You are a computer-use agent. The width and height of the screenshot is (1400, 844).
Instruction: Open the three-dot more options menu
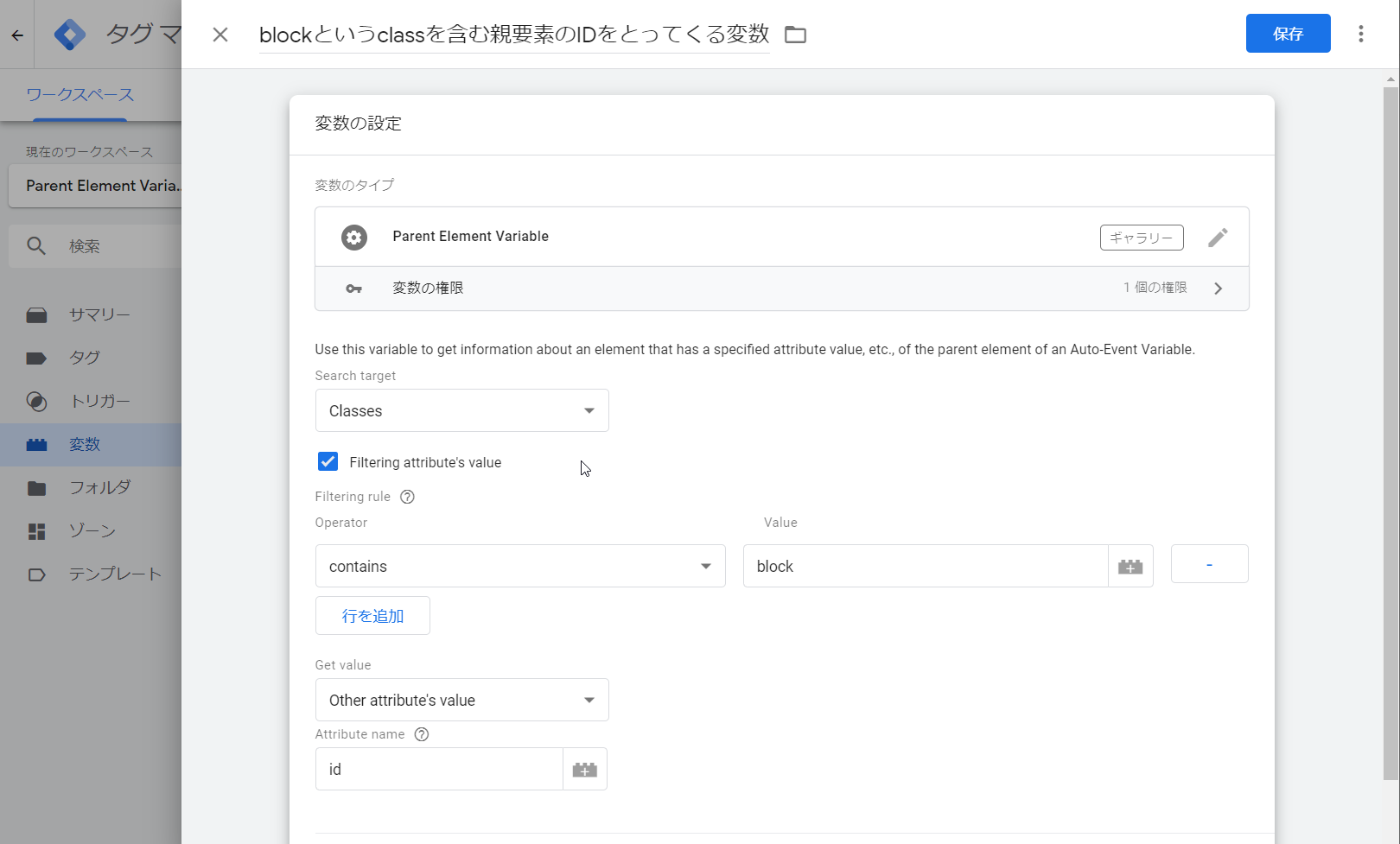pos(1360,34)
